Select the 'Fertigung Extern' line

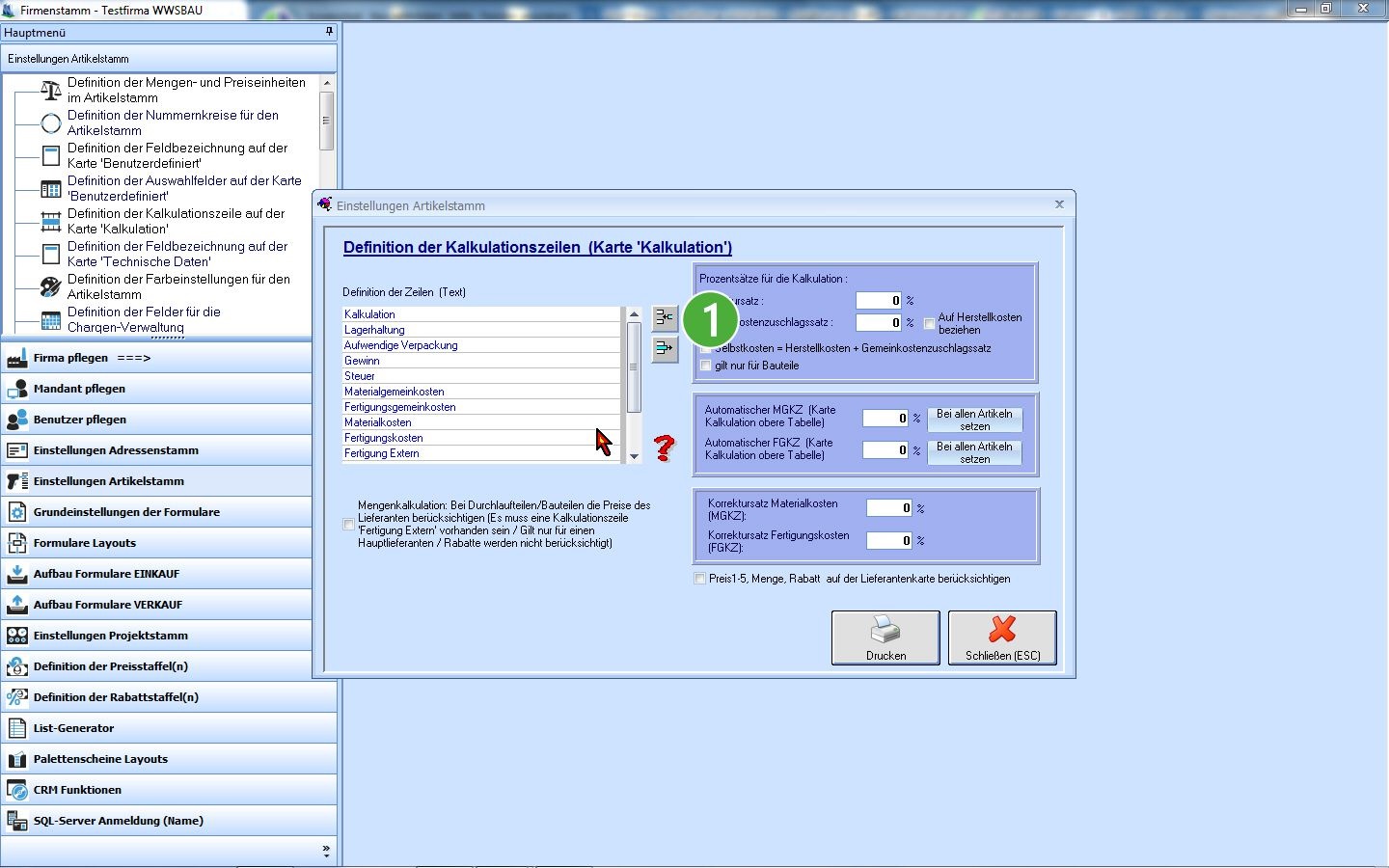(481, 453)
